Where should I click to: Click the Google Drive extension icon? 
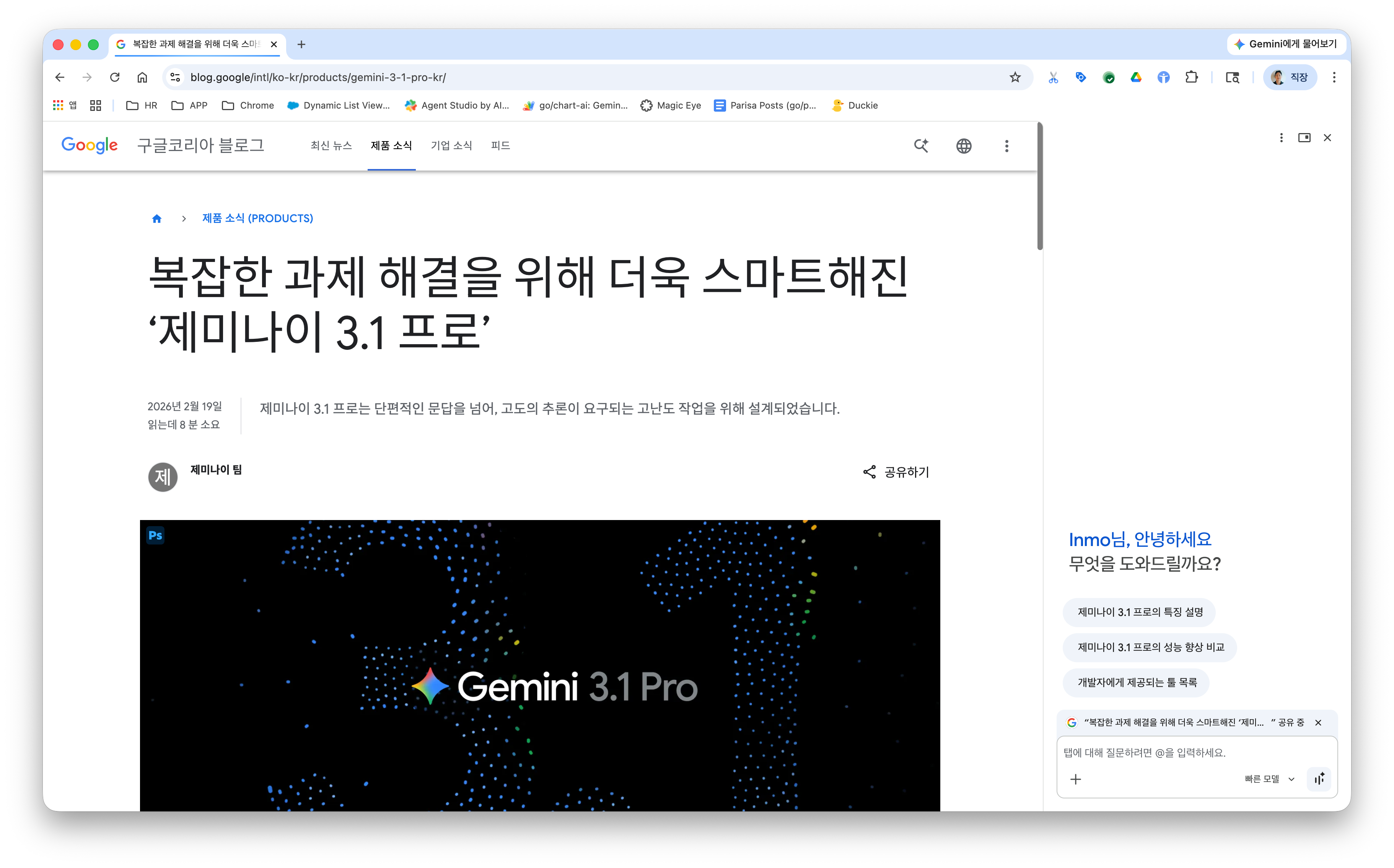tap(1136, 77)
